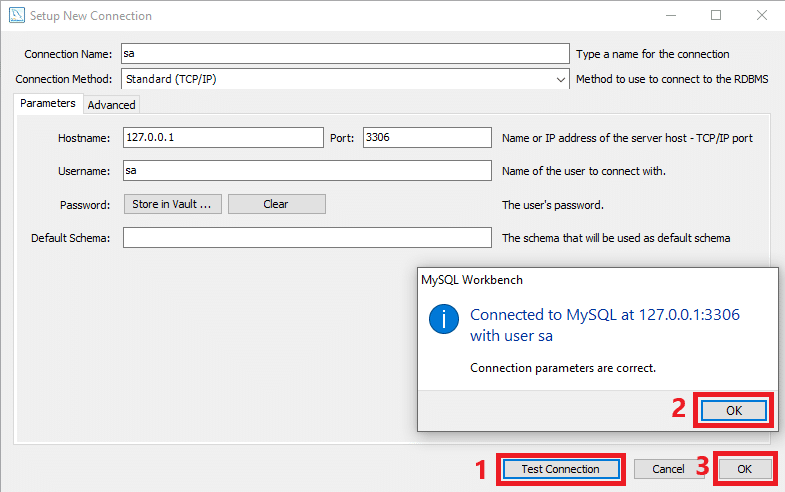
Task: Switch to the Advanced tab
Action: coord(111,105)
